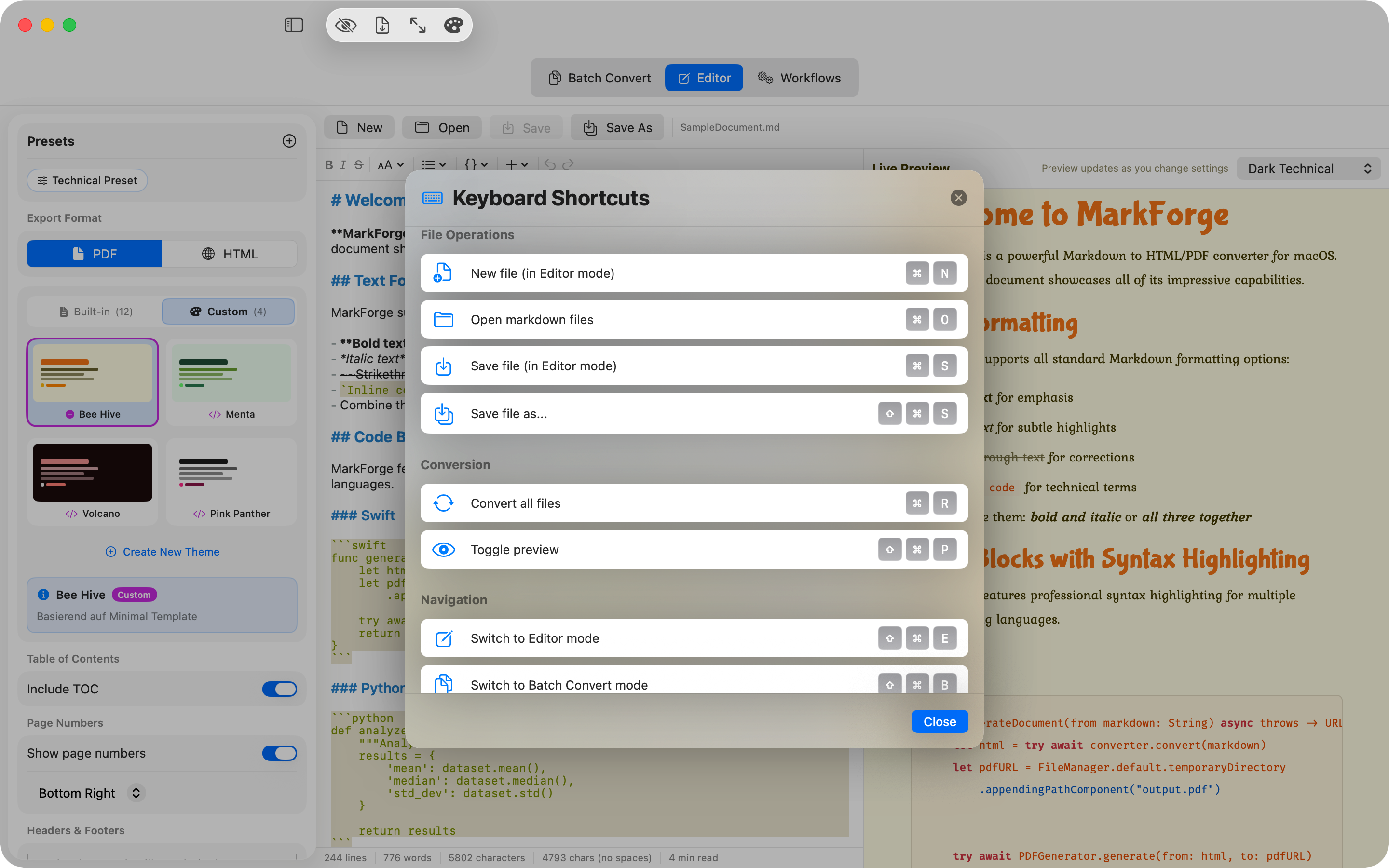Add a new preset with plus icon
This screenshot has width=1389, height=868.
point(289,141)
